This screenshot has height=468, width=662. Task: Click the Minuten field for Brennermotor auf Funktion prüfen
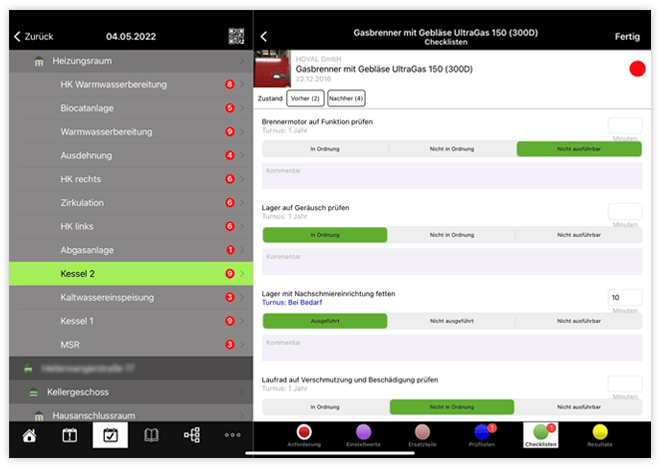625,125
